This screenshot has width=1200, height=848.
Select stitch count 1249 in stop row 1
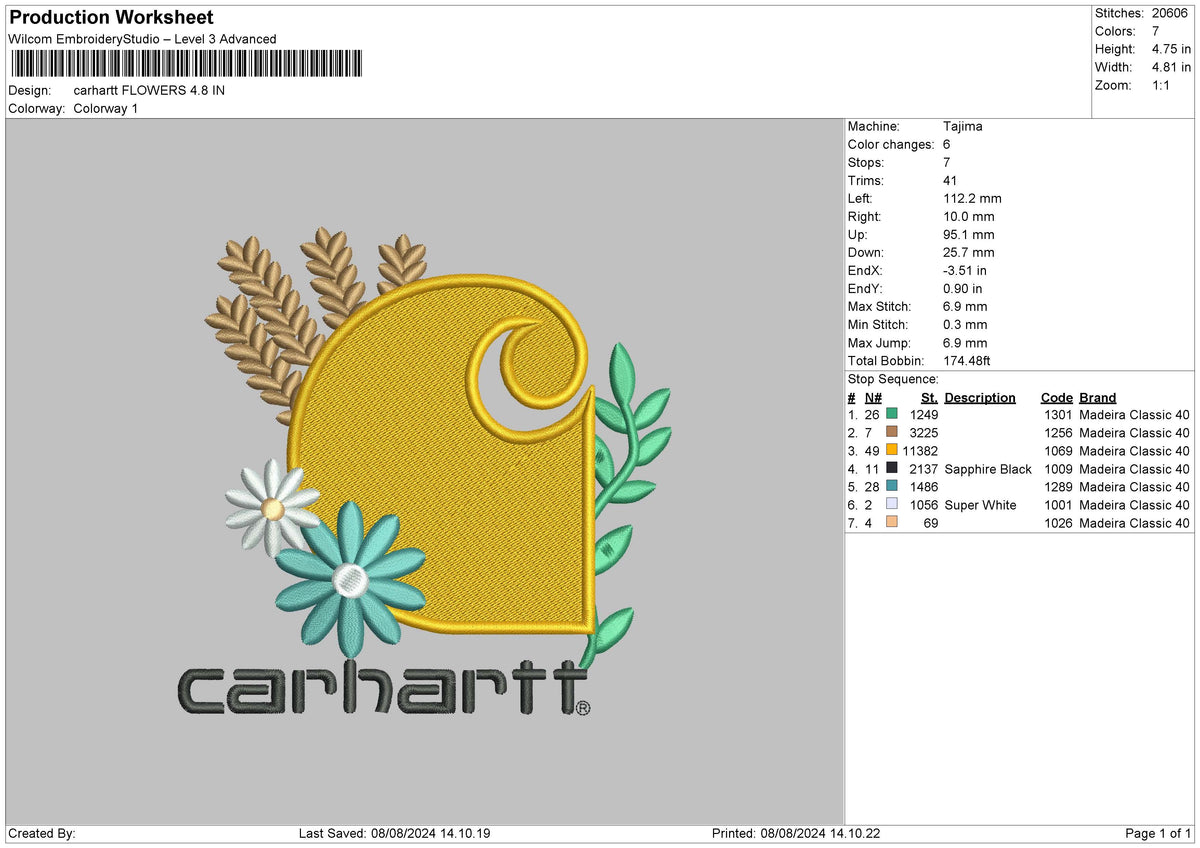(924, 414)
